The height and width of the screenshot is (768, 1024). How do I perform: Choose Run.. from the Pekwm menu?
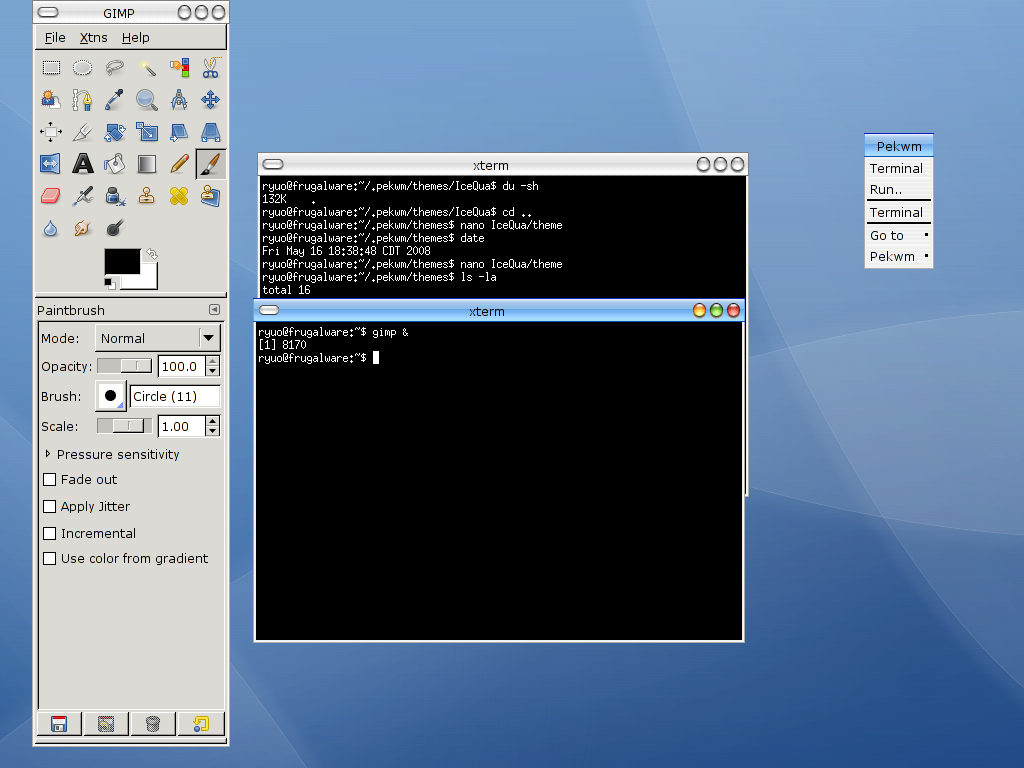(x=899, y=189)
